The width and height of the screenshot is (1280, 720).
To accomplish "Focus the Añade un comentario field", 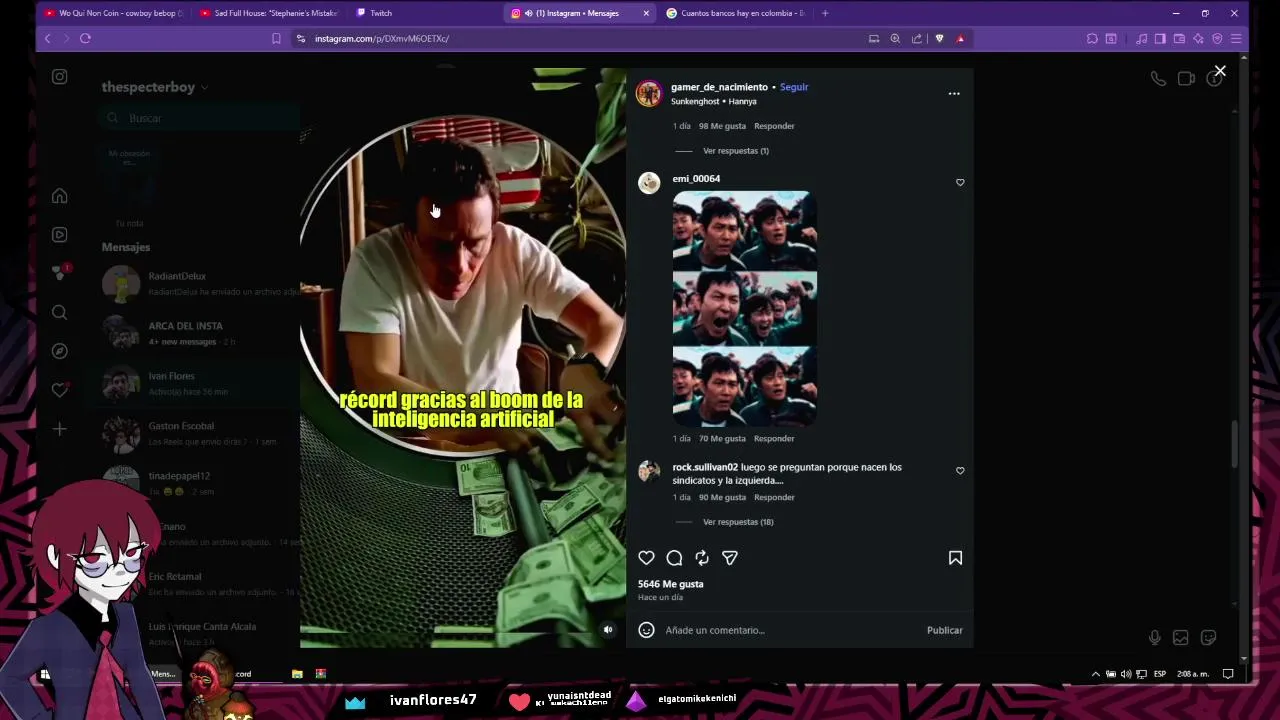I will point(790,630).
